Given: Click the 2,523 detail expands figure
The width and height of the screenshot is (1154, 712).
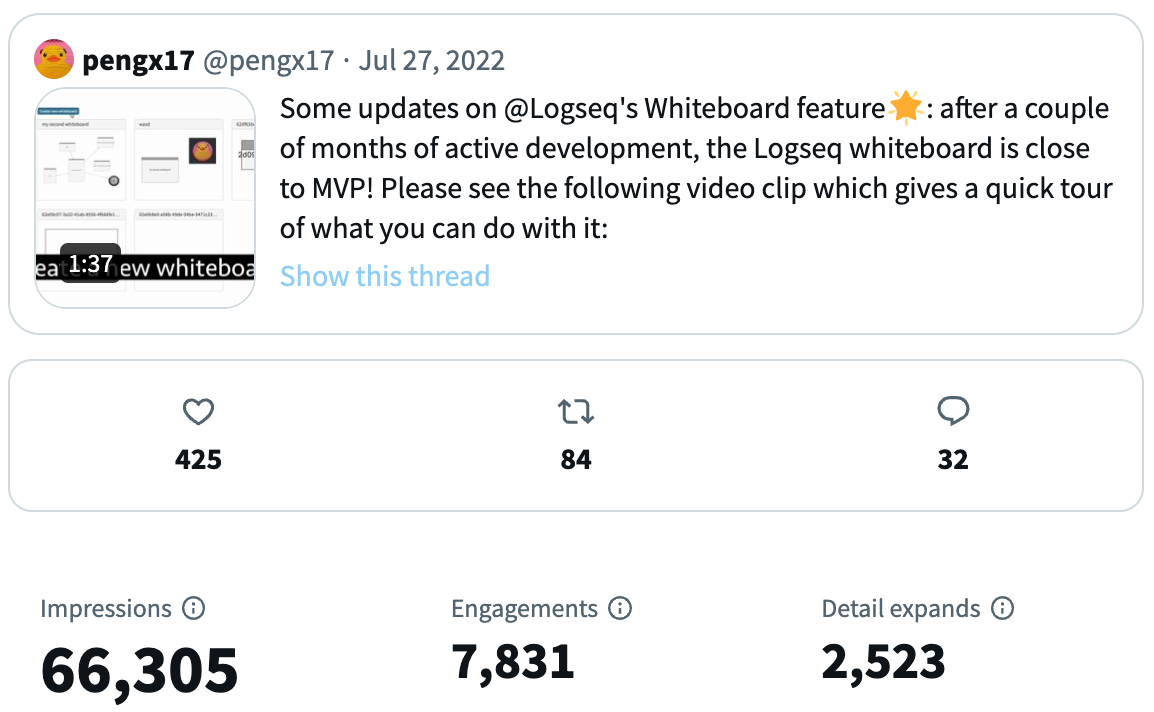Looking at the screenshot, I should pos(883,662).
